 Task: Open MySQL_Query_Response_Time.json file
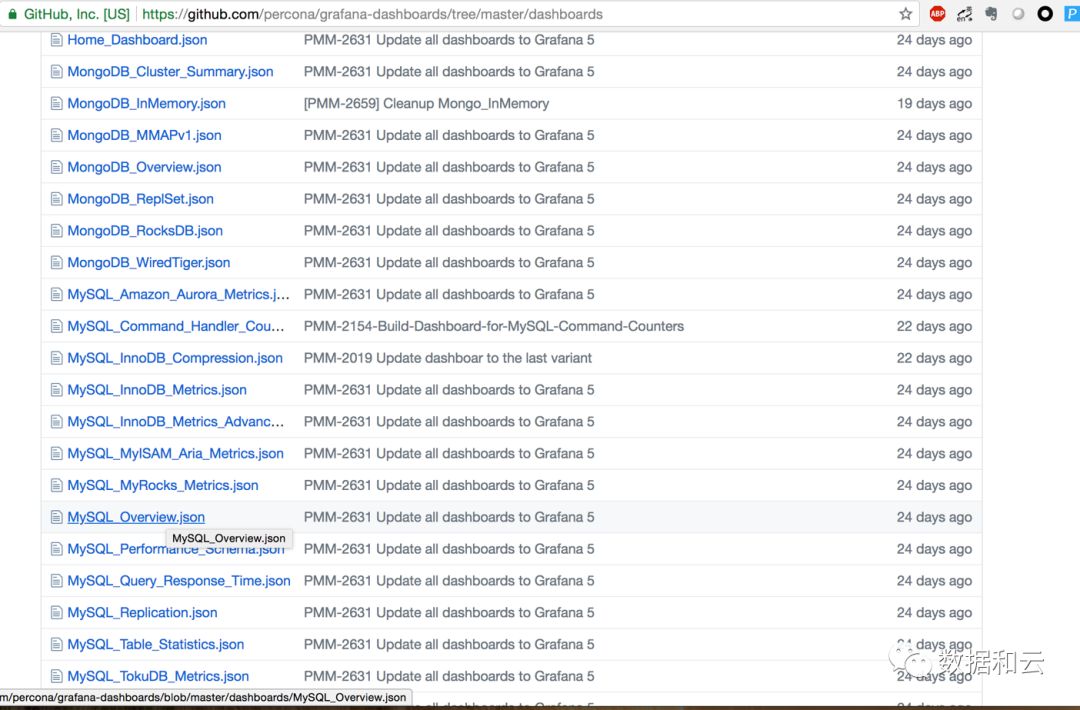(179, 581)
